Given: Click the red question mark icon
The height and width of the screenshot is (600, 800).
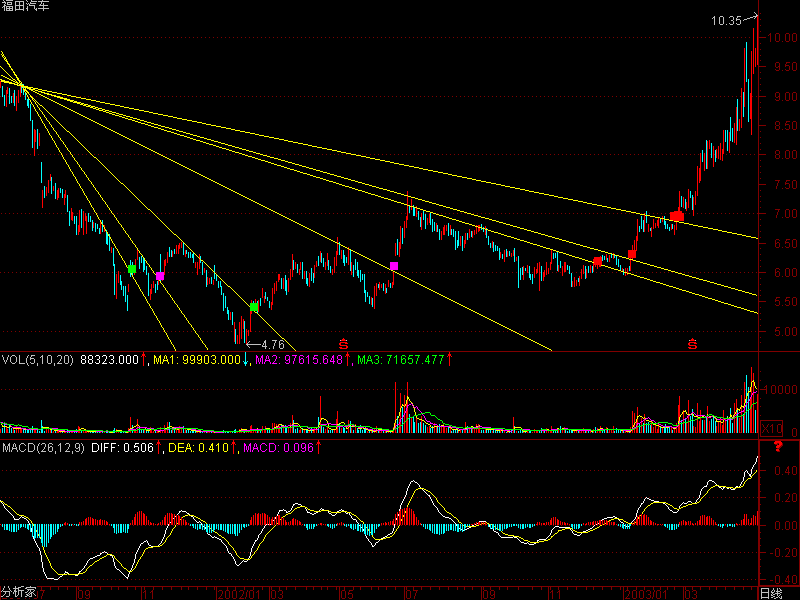Looking at the screenshot, I should click(x=778, y=446).
